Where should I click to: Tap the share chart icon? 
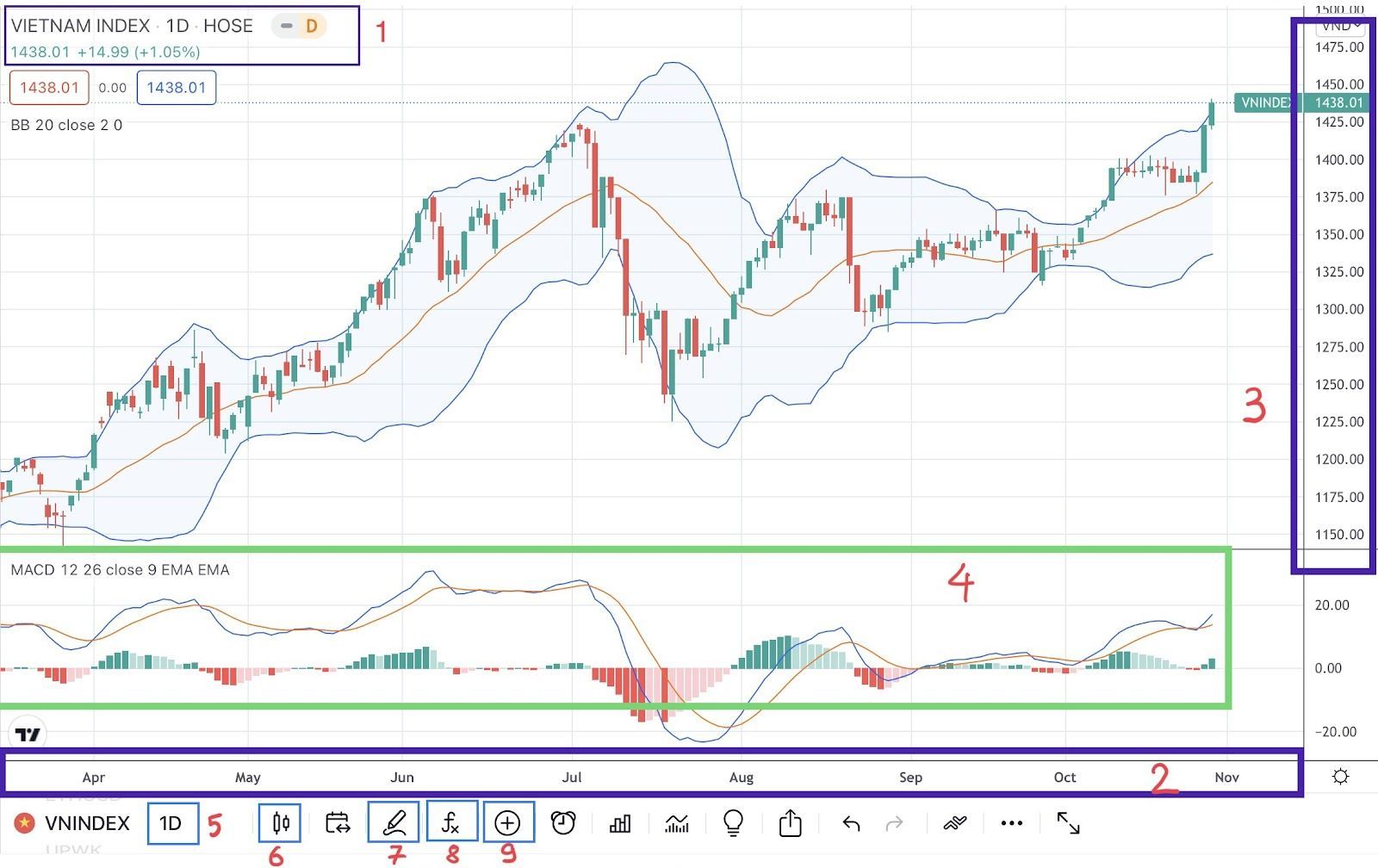click(790, 823)
